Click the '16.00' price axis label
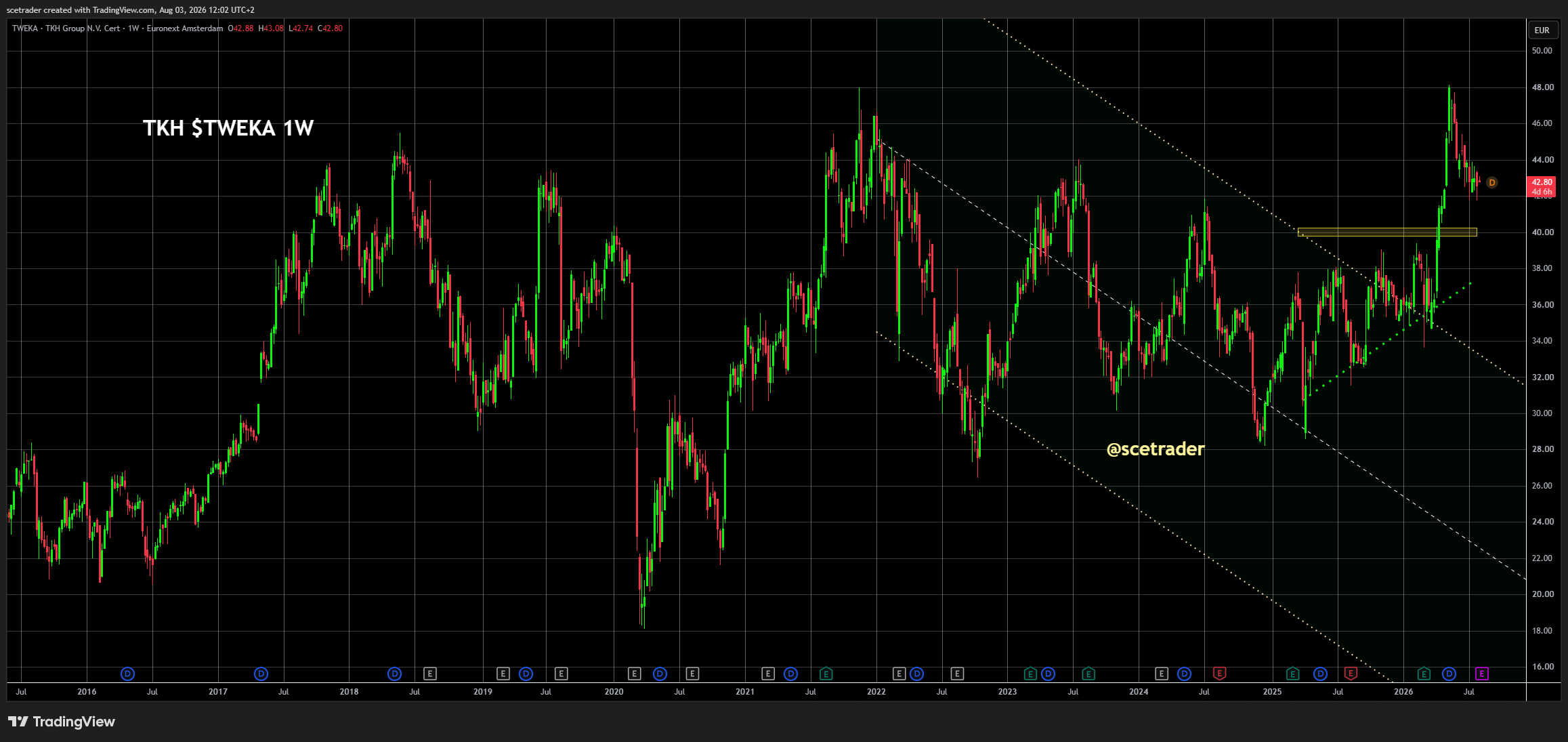 (1542, 667)
